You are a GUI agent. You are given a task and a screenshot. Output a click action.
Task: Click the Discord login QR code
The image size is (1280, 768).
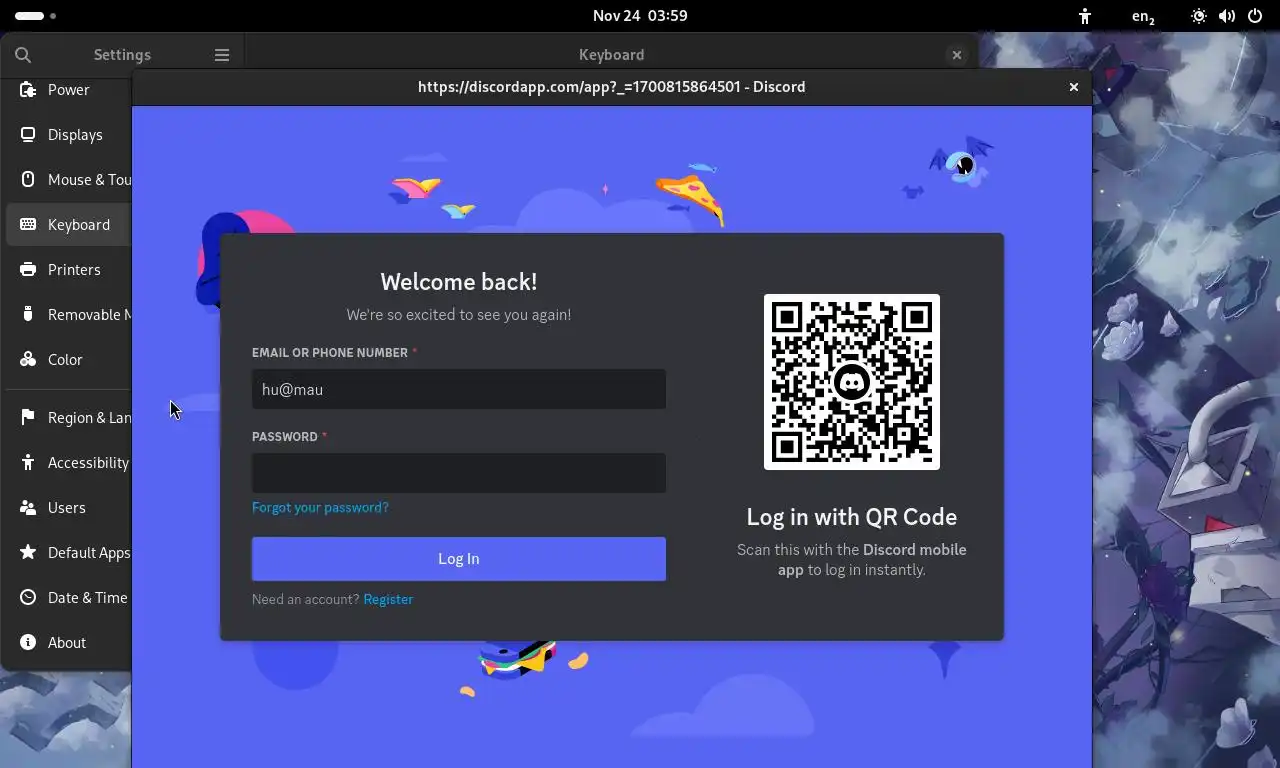point(852,382)
